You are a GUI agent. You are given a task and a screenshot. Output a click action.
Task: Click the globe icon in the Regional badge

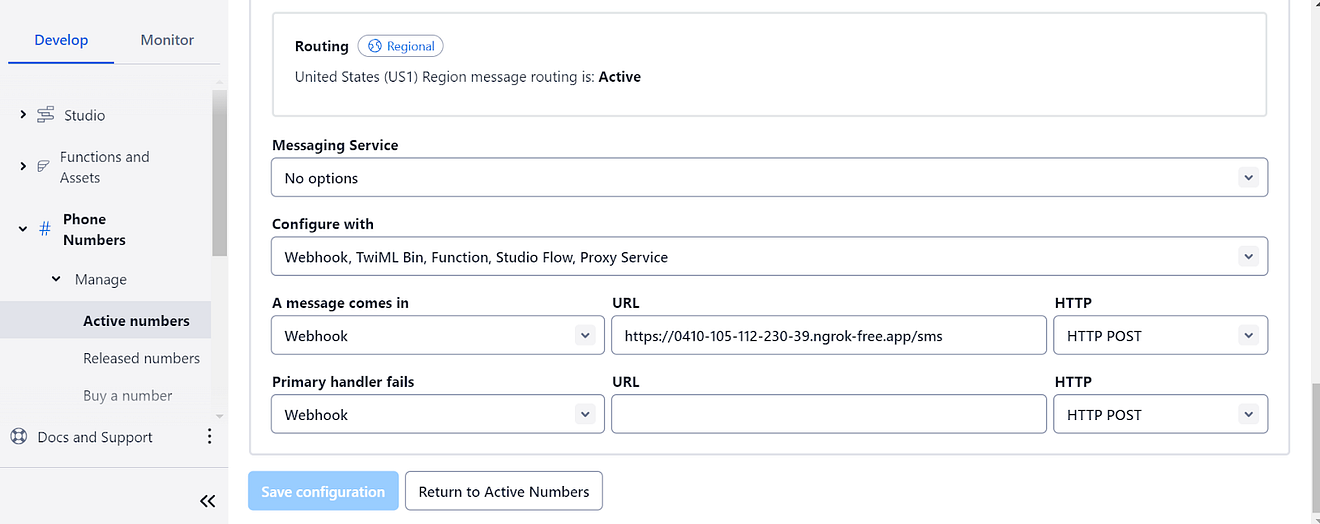tap(375, 46)
